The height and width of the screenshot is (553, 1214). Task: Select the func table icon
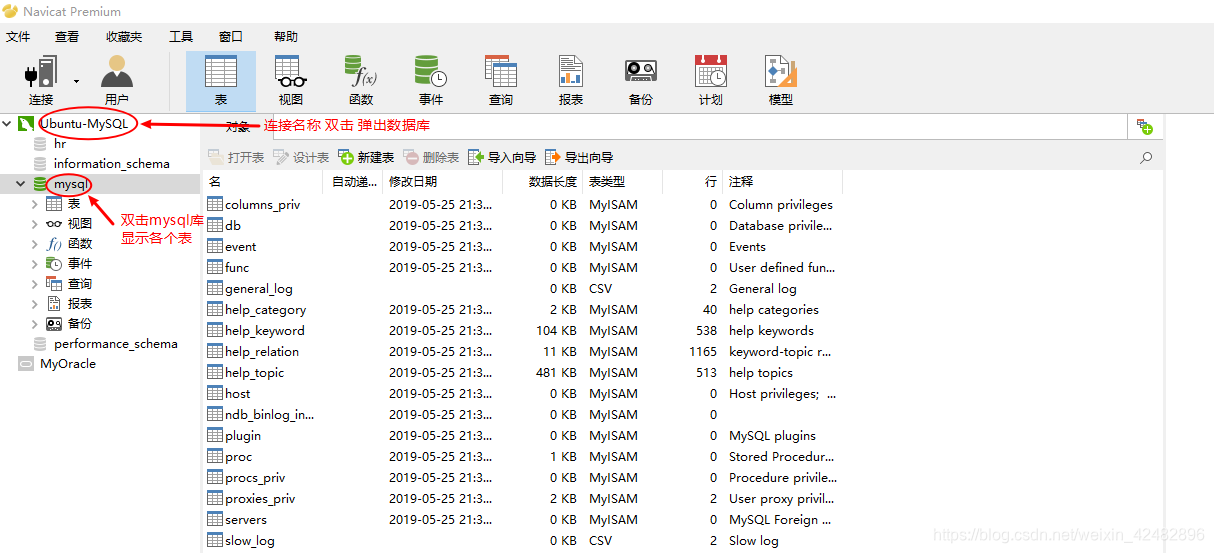coord(215,268)
